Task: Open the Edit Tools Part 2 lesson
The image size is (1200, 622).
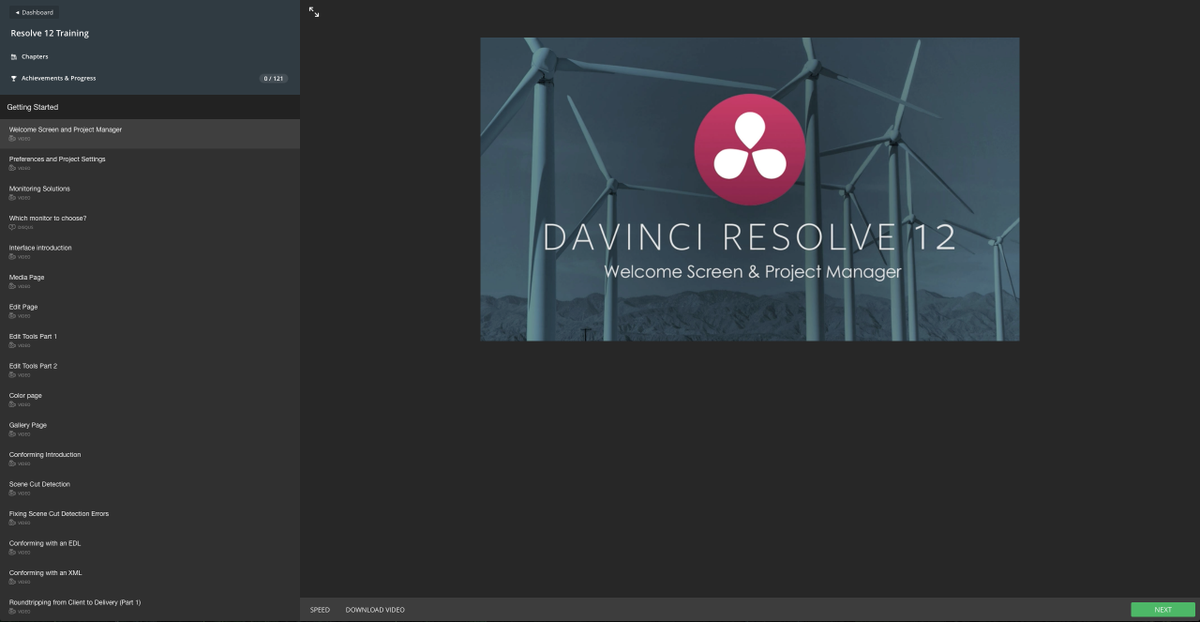Action: pyautogui.click(x=150, y=370)
